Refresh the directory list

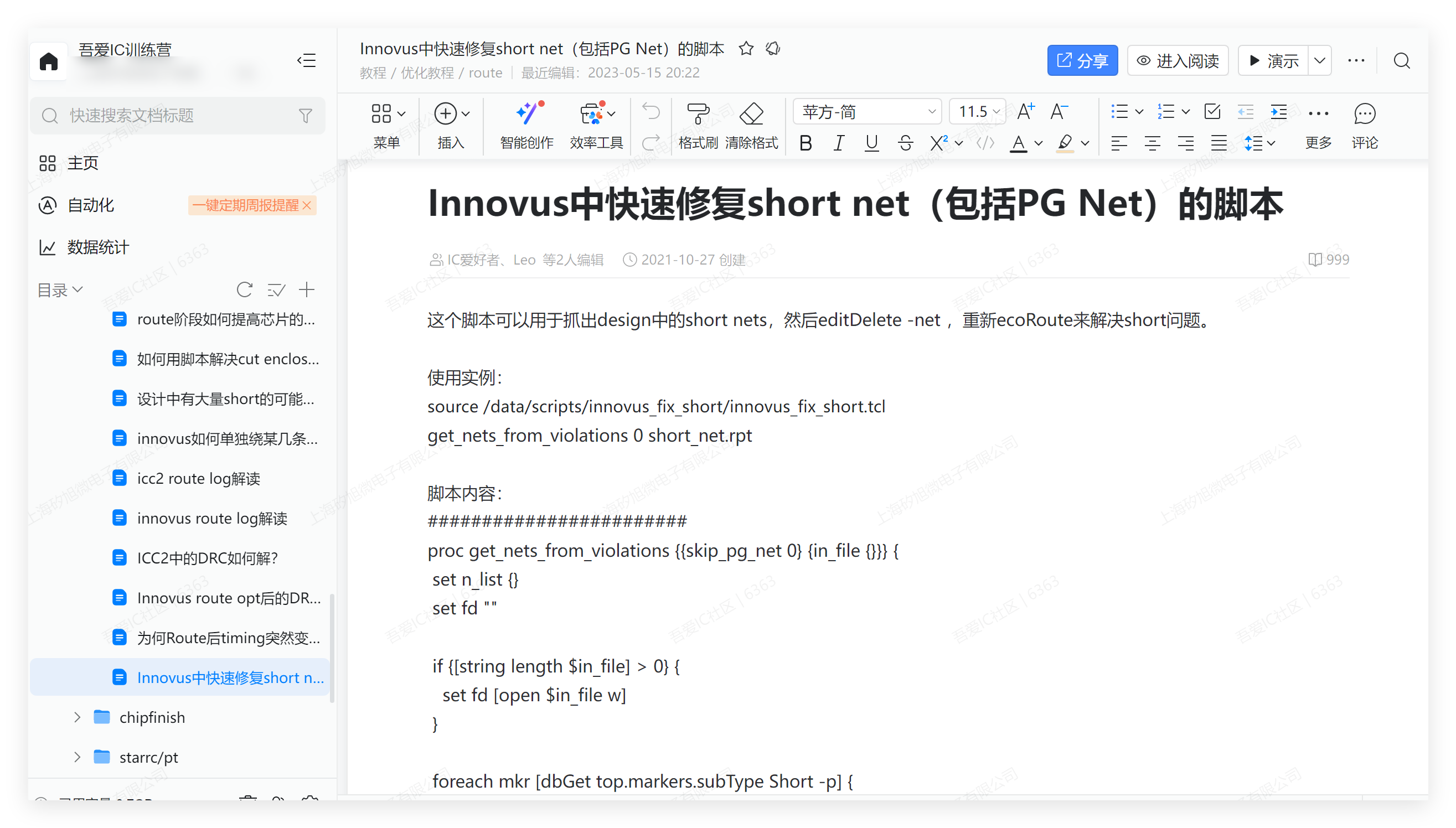245,290
